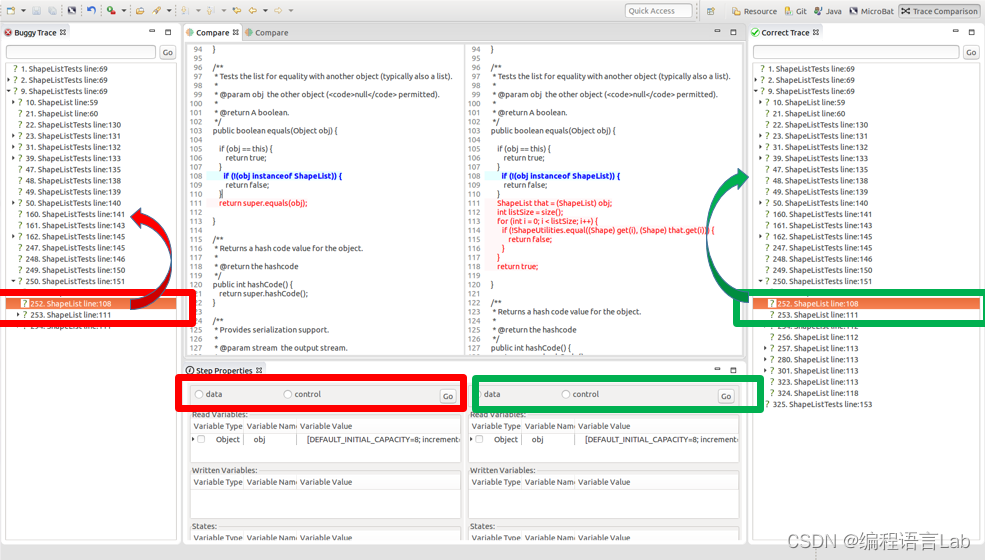Switch to the Resource perspective
This screenshot has width=985, height=560.
(754, 11)
